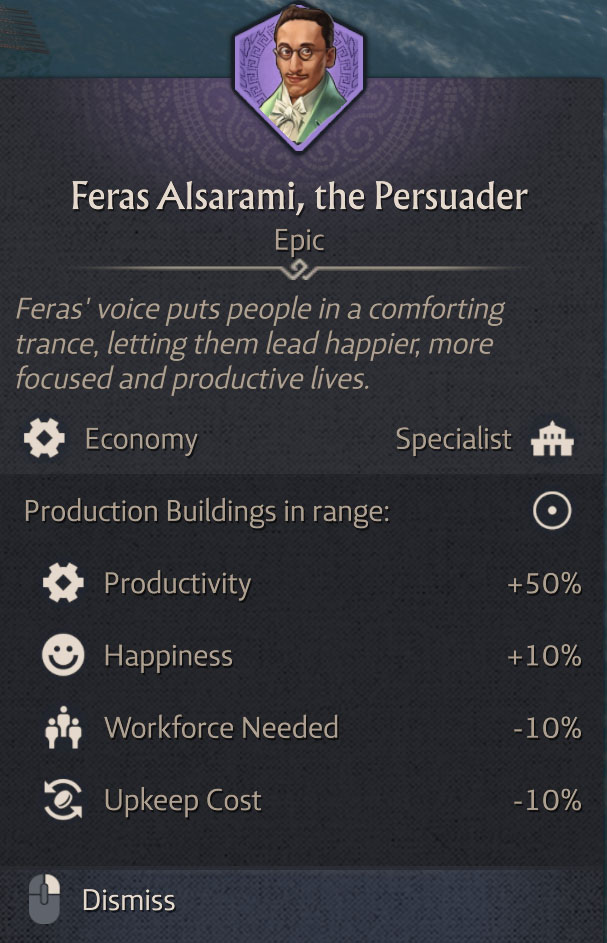The image size is (607, 943).
Task: Click the Upkeep Cost coin icon
Action: [63, 800]
